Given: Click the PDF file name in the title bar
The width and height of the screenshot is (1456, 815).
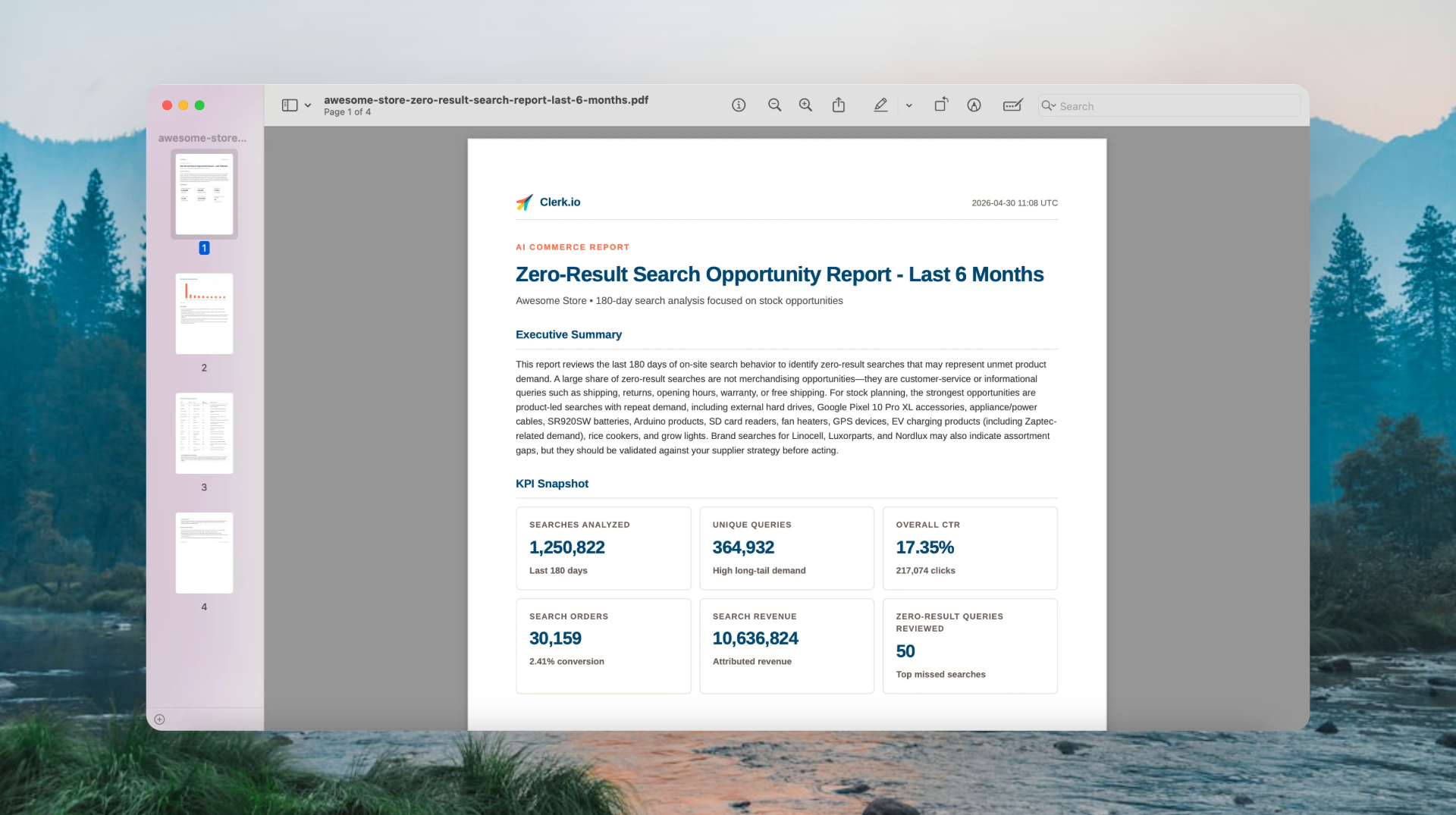Looking at the screenshot, I should pos(486,100).
